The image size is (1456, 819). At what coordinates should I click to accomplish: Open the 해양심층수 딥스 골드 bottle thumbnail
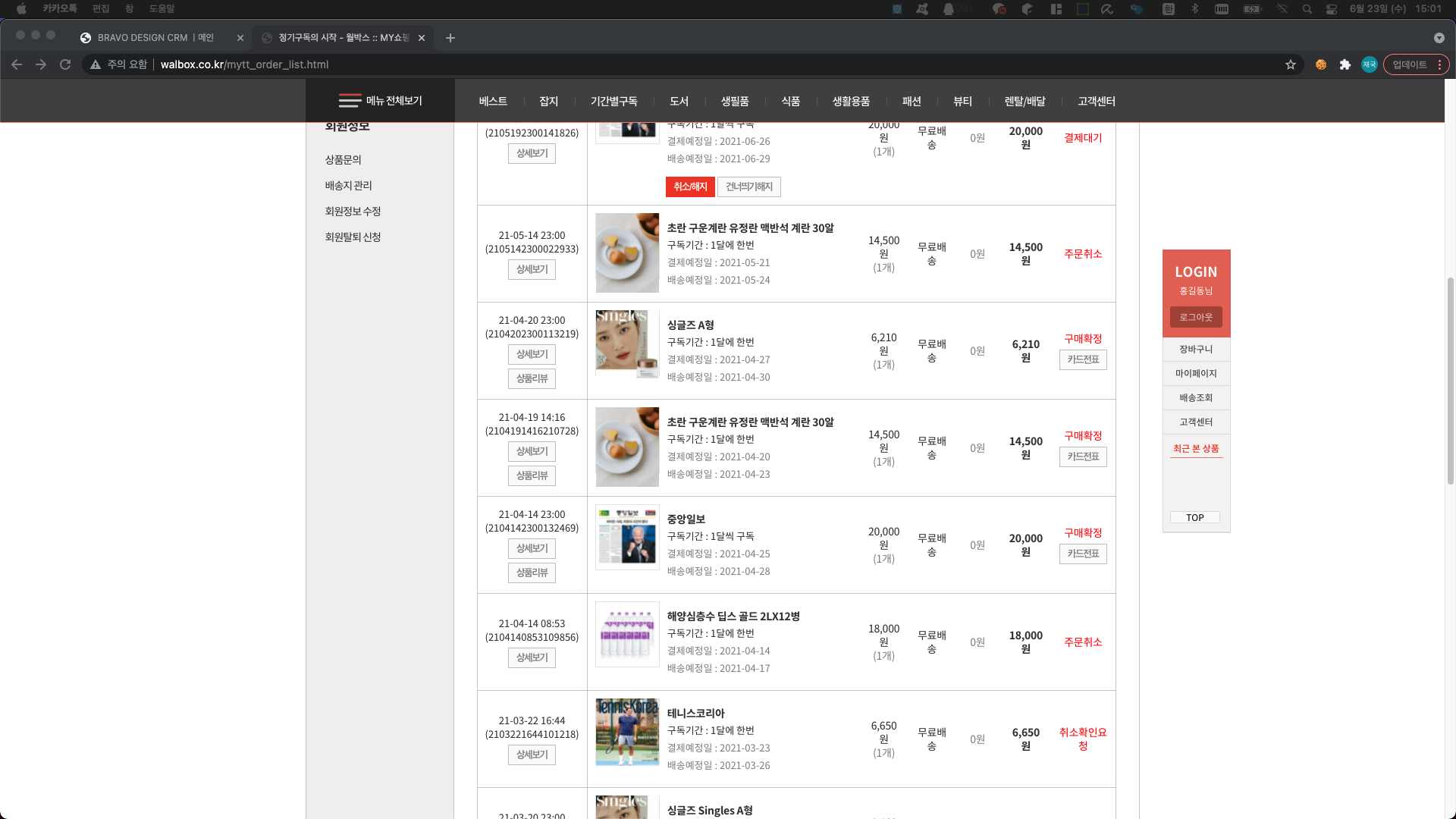pos(627,634)
